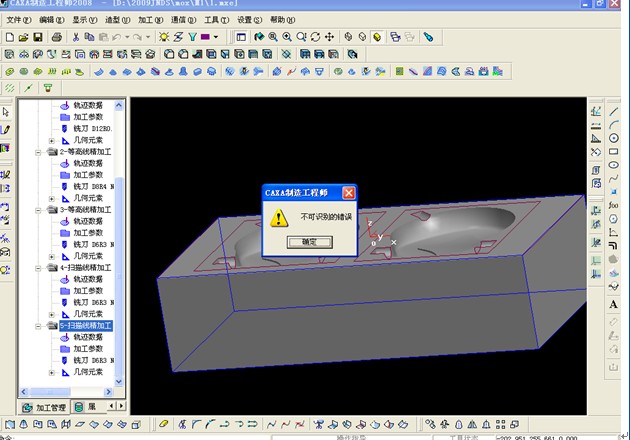Open the 加工 menu
This screenshot has height=440, width=630.
[150, 20]
